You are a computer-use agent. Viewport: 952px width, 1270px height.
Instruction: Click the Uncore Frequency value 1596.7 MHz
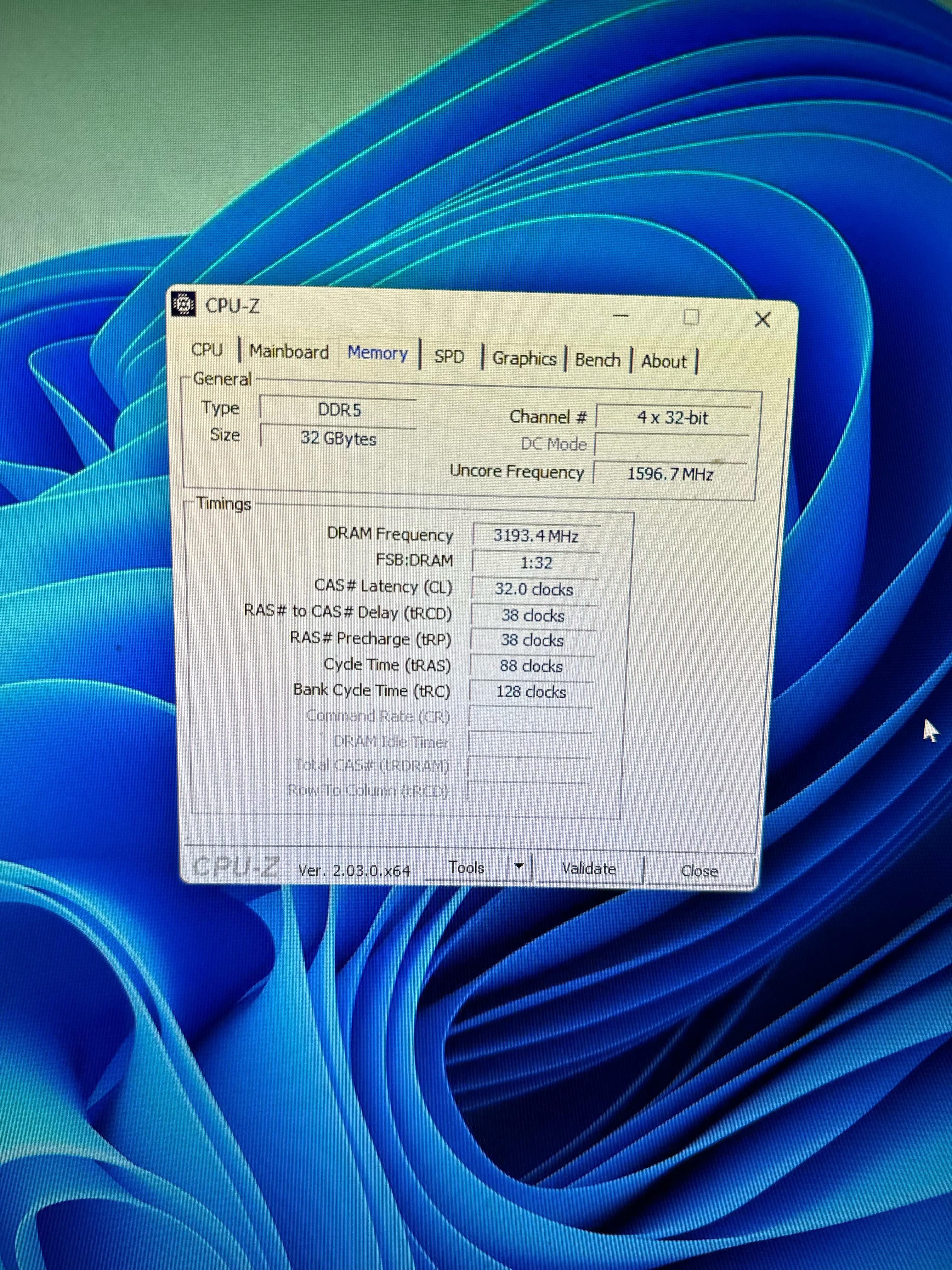pyautogui.click(x=670, y=474)
